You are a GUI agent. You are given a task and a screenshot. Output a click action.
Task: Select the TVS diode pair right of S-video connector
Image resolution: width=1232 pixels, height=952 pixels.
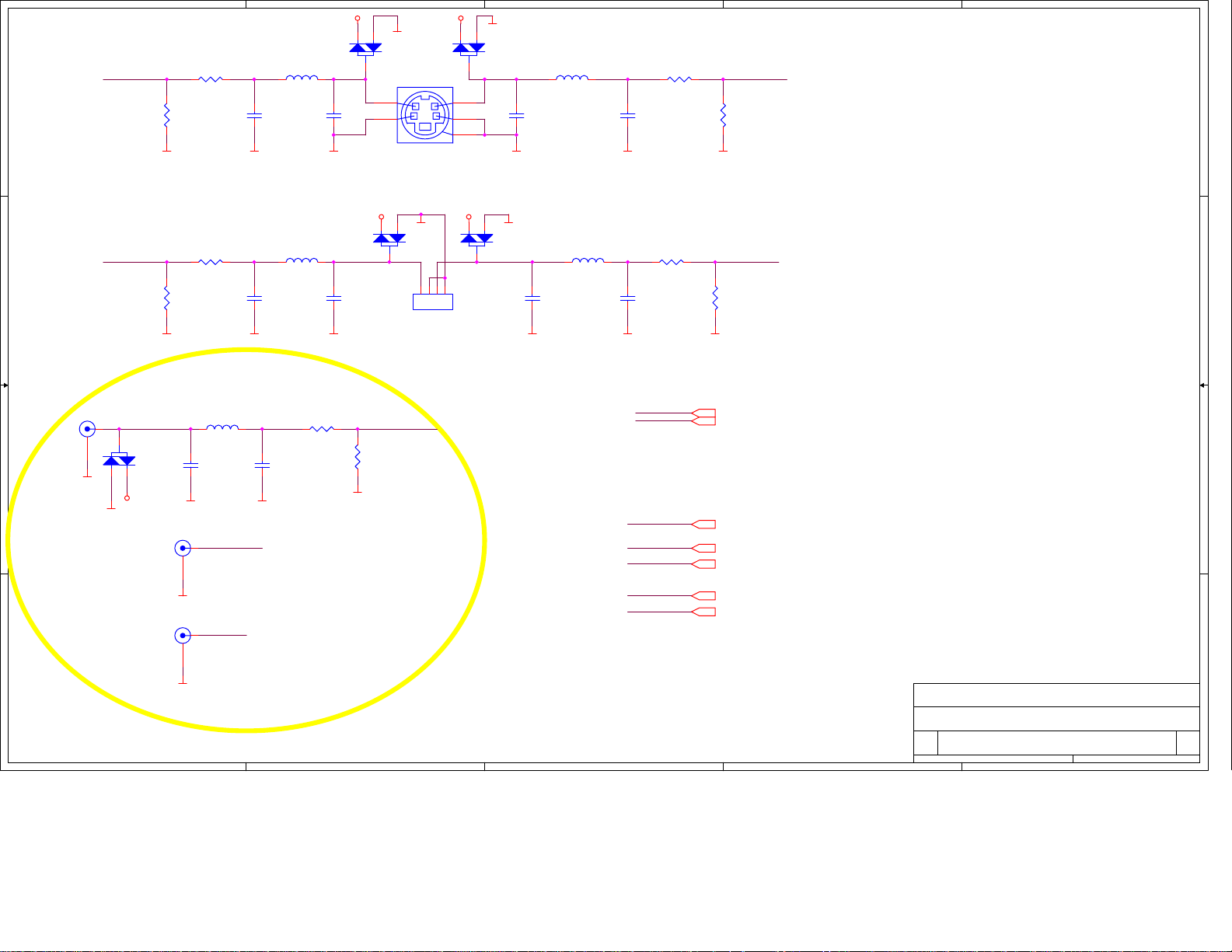coord(469,48)
